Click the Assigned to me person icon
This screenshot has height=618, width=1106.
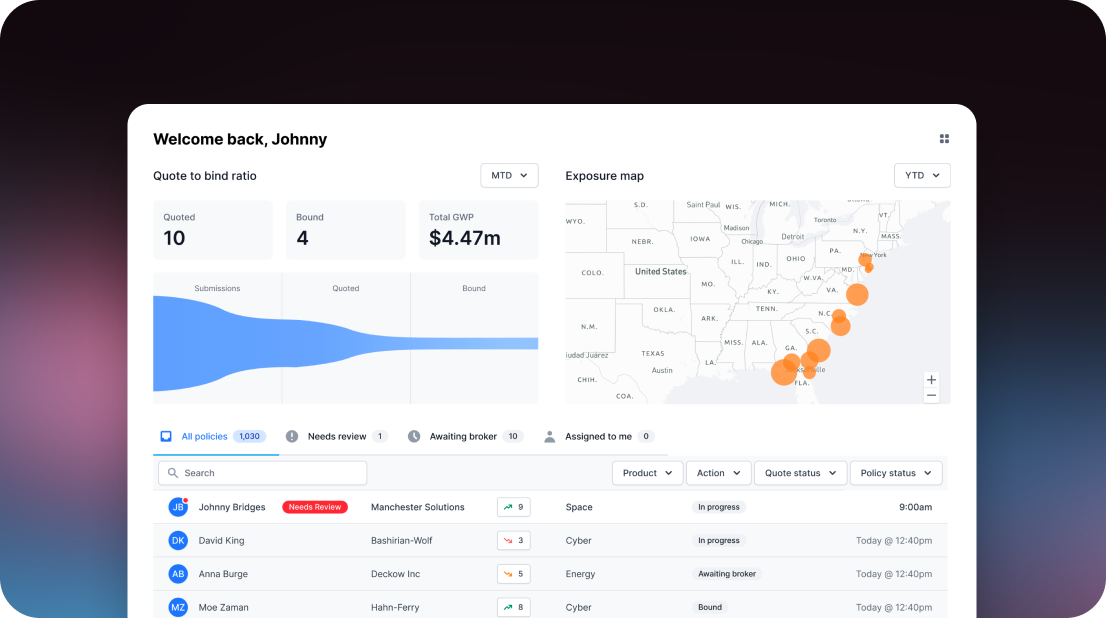coord(549,436)
